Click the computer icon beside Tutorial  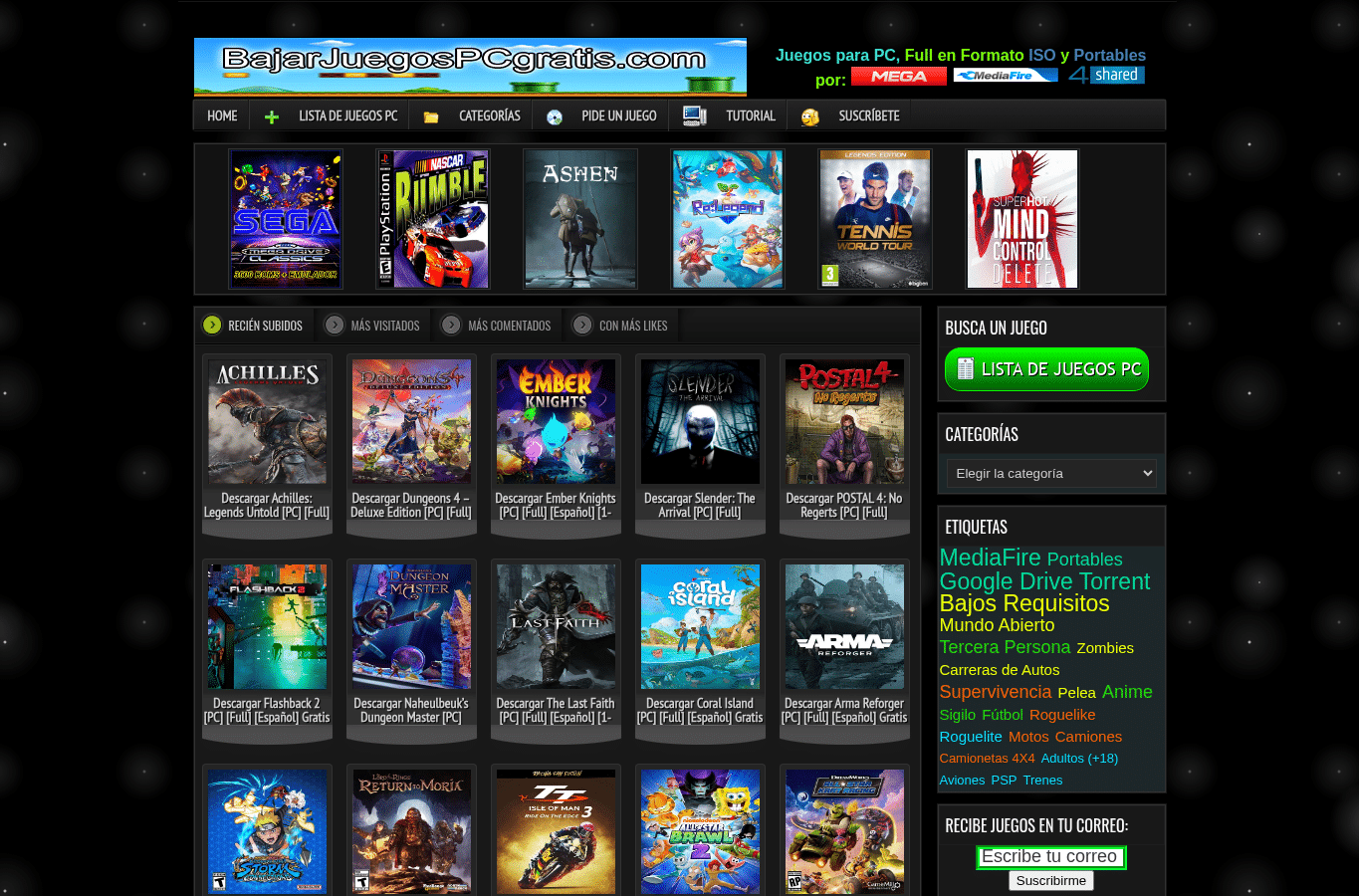(x=695, y=115)
